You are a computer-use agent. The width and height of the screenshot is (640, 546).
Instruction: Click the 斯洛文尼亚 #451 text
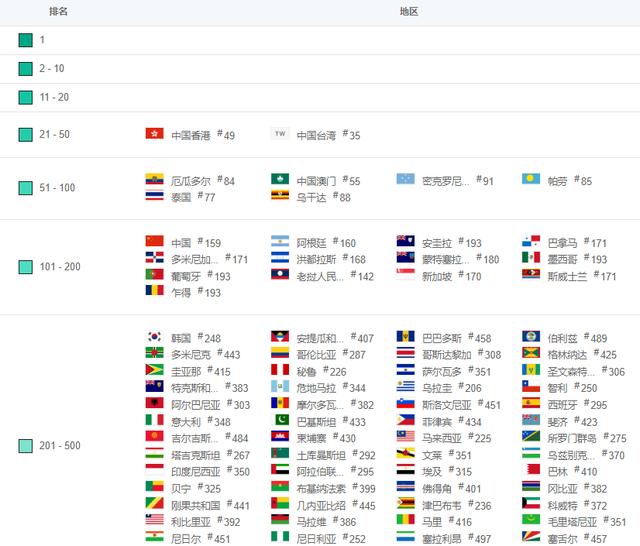462,405
